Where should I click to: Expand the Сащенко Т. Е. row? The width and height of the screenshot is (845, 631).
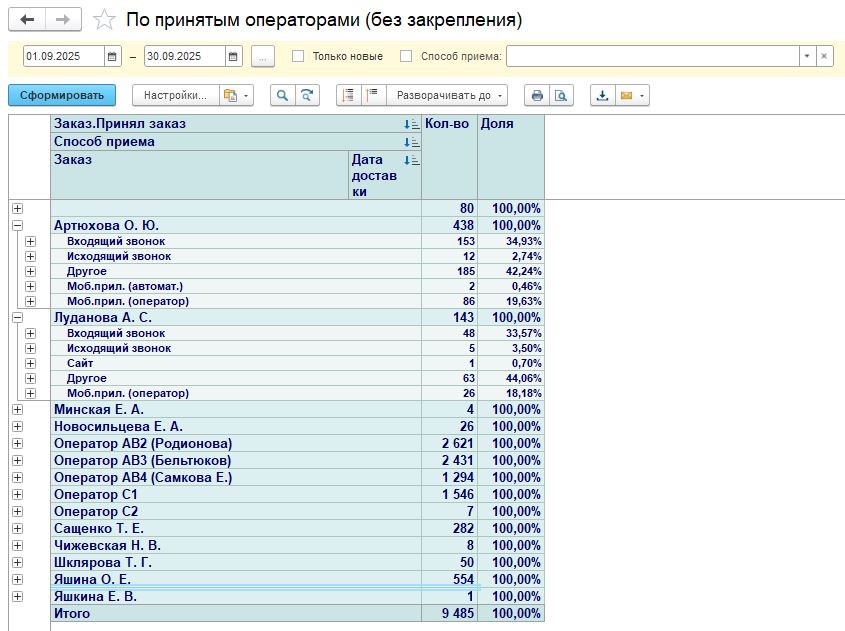coord(17,528)
